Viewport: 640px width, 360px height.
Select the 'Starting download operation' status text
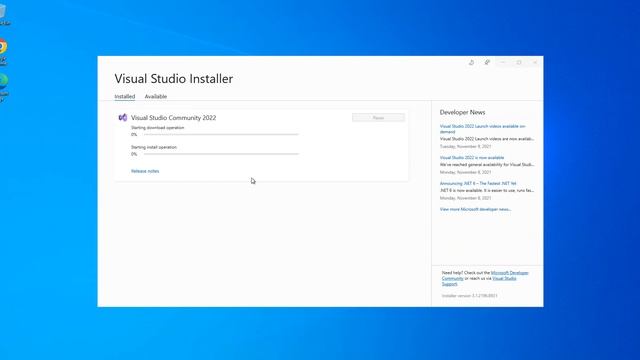[x=158, y=128]
